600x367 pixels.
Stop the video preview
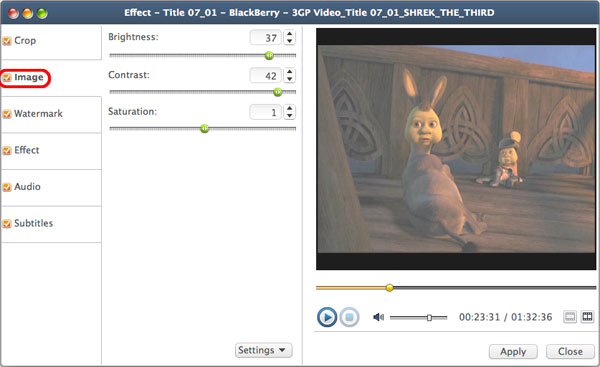tap(349, 317)
